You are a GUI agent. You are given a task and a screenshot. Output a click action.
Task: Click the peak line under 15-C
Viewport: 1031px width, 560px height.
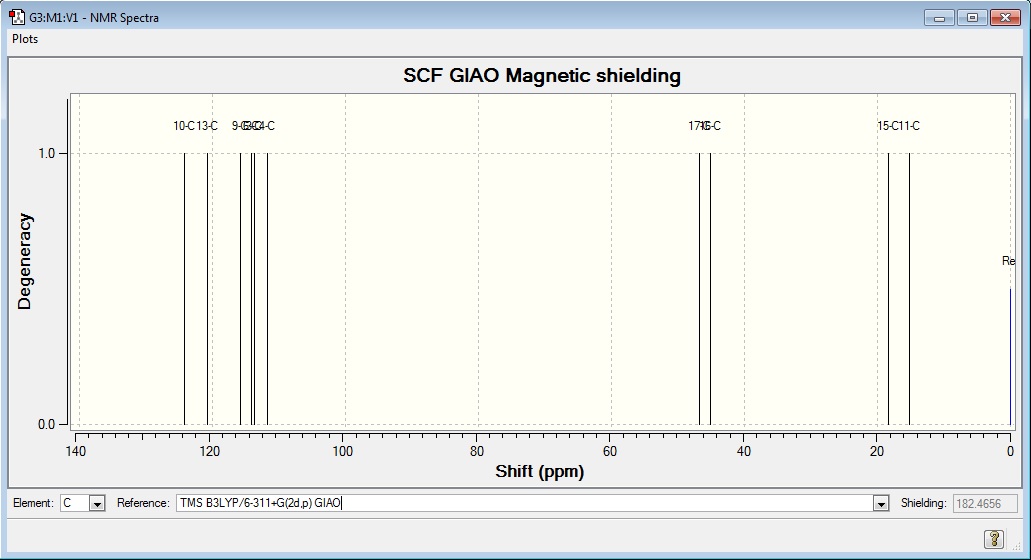888,289
